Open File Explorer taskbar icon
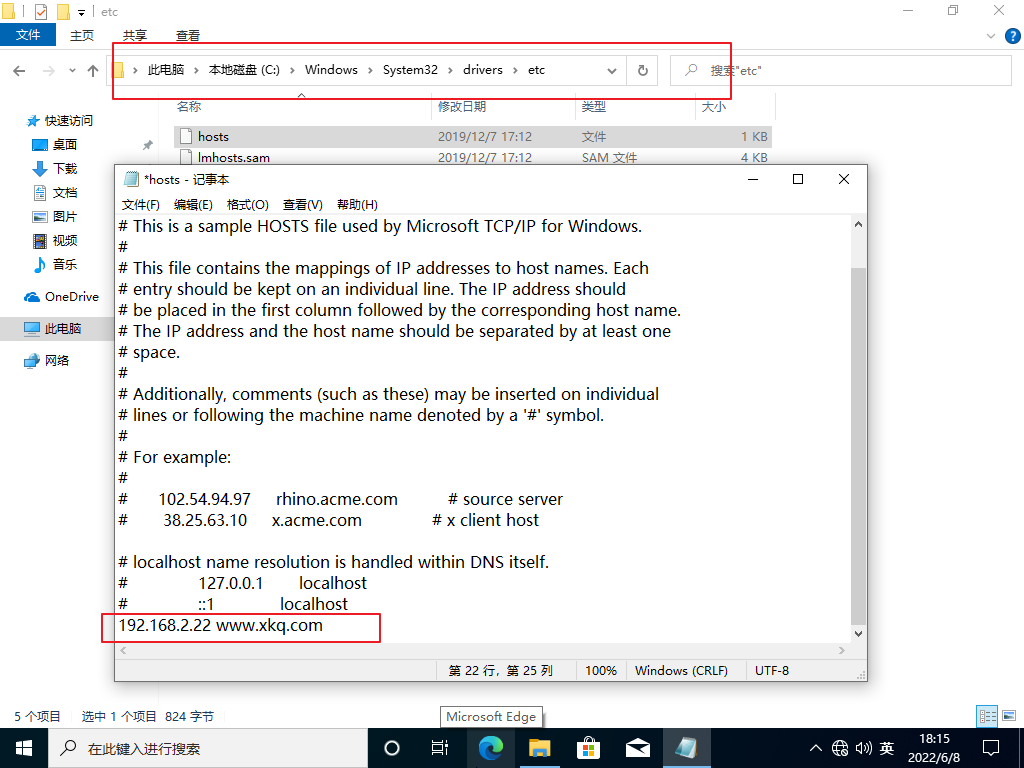 539,748
